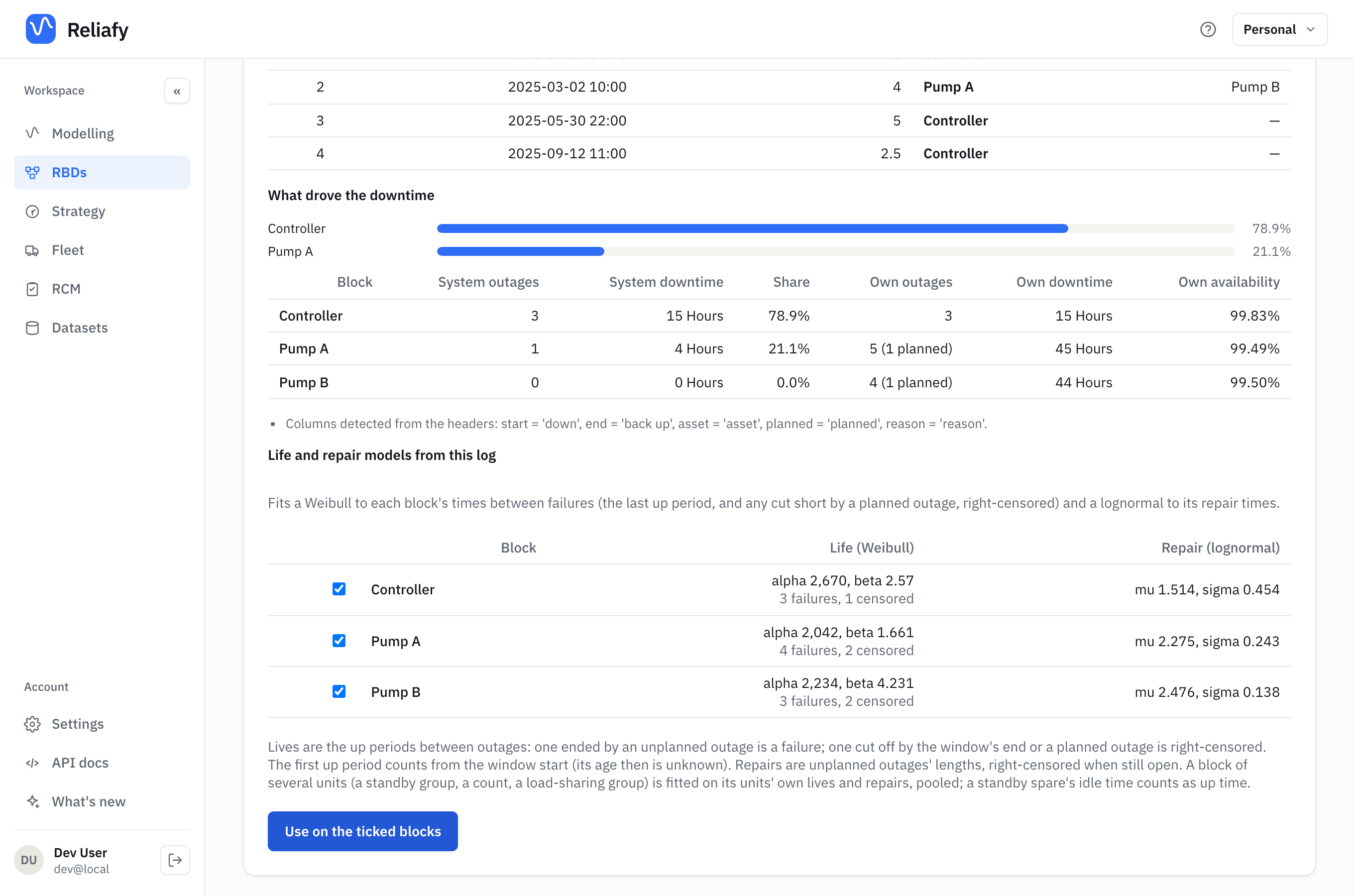Viewport: 1354px width, 896px height.
Task: Click the RBDs block diagram icon
Action: coord(32,172)
